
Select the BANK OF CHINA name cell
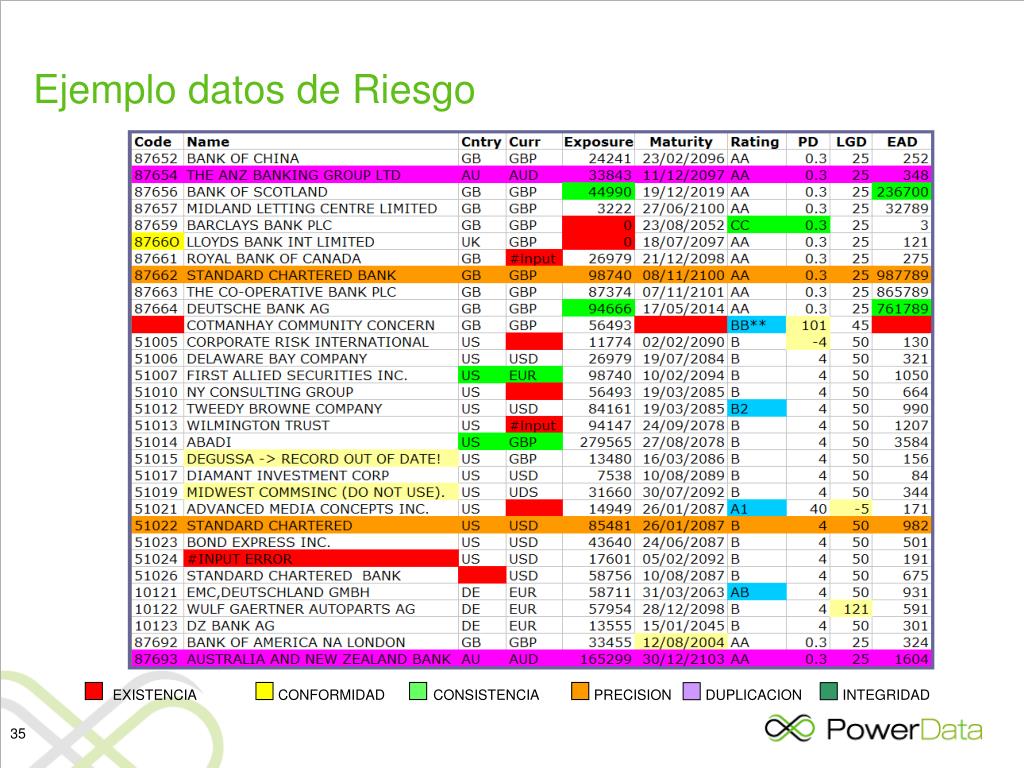click(x=321, y=159)
